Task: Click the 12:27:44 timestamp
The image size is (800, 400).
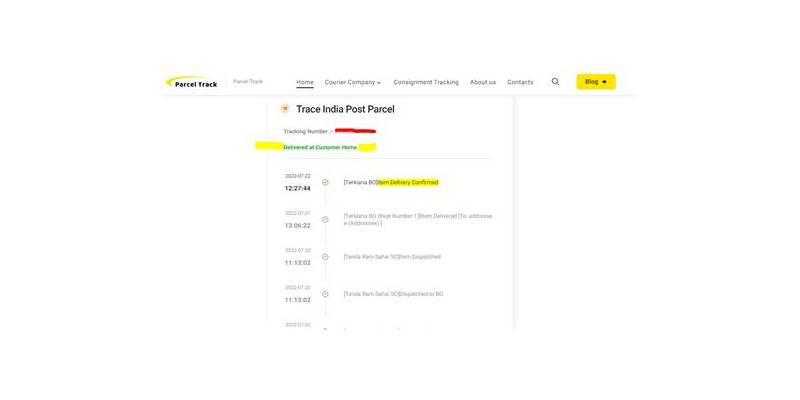Action: point(297,188)
